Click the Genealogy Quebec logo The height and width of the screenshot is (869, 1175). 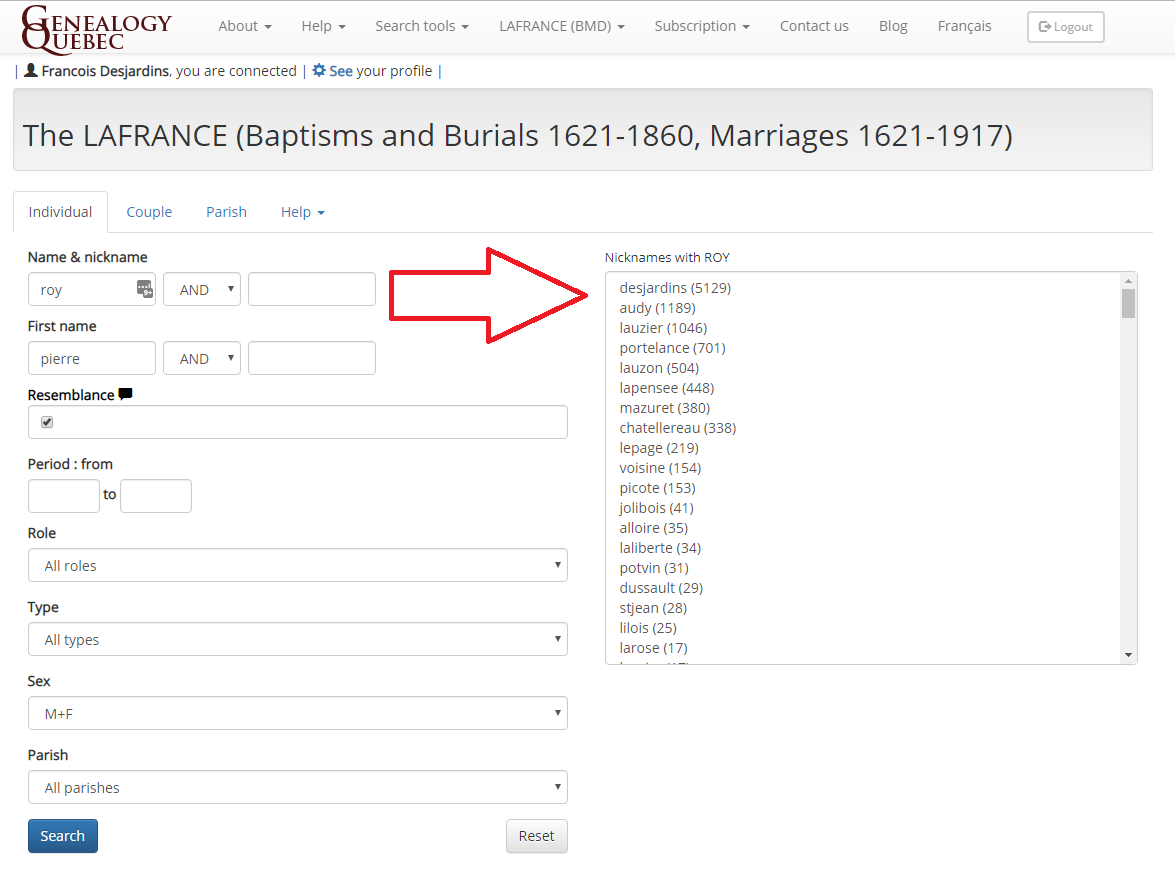click(97, 28)
